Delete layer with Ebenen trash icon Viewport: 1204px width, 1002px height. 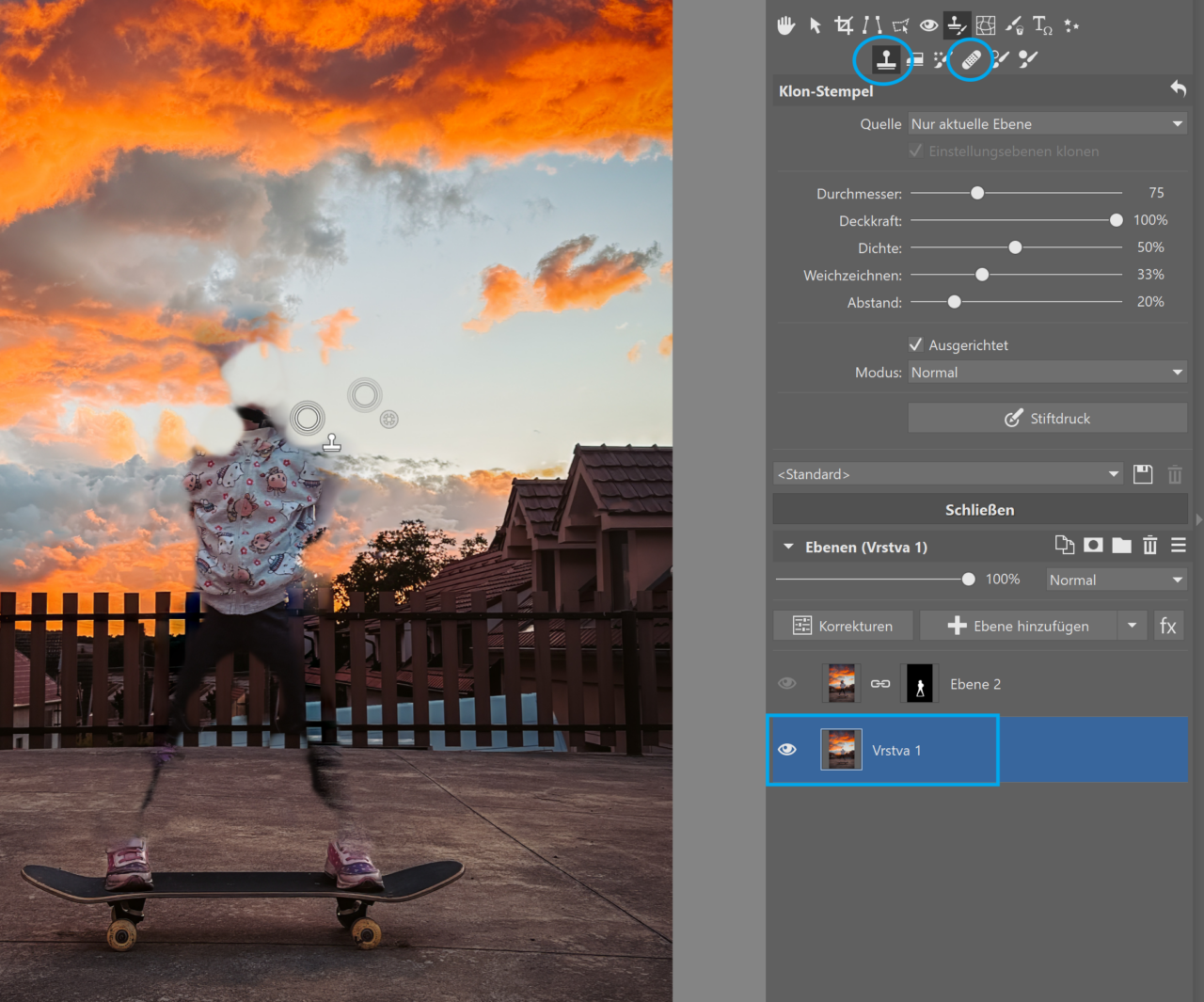click(x=1149, y=546)
